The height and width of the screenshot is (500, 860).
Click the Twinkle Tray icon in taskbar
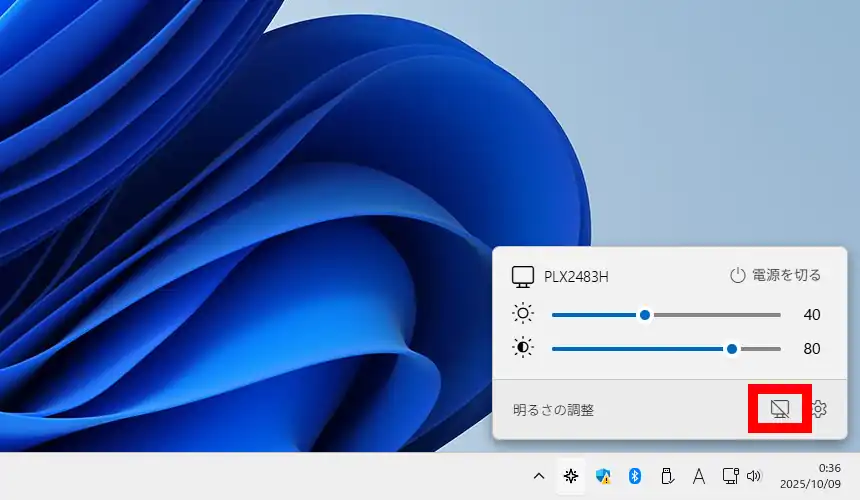click(571, 476)
